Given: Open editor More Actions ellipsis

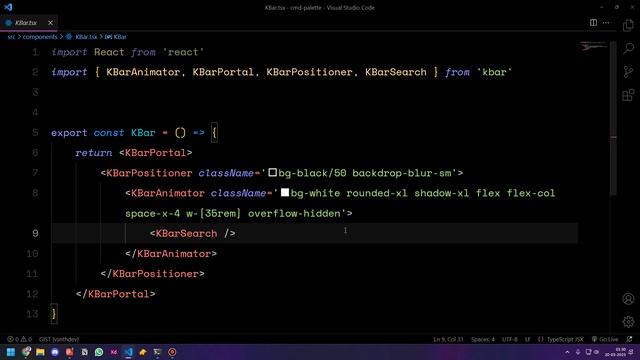Looking at the screenshot, I should (606, 23).
